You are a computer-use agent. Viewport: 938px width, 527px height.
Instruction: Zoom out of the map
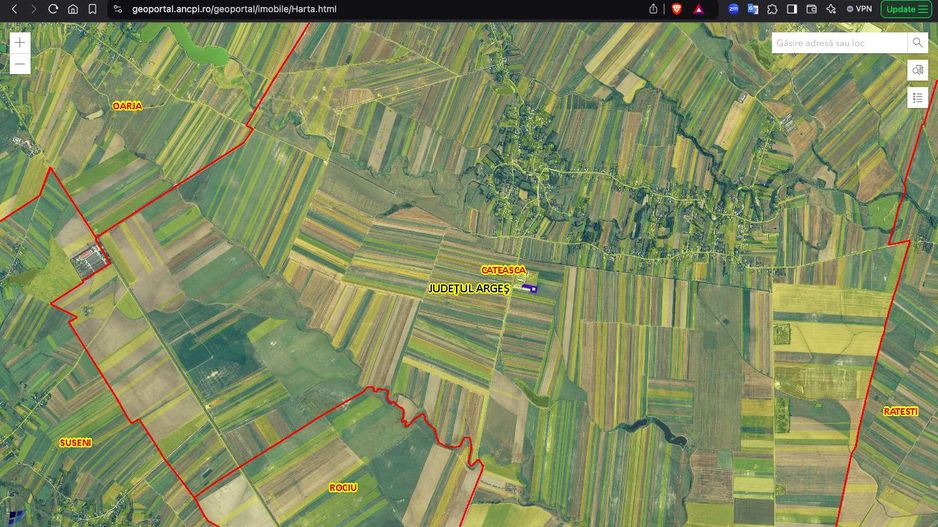click(x=19, y=65)
